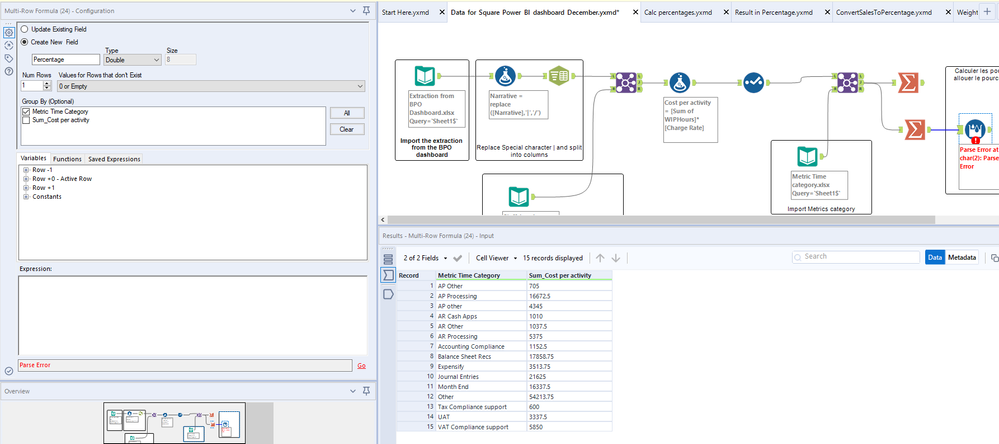Go to next record with down arrow

615,258
